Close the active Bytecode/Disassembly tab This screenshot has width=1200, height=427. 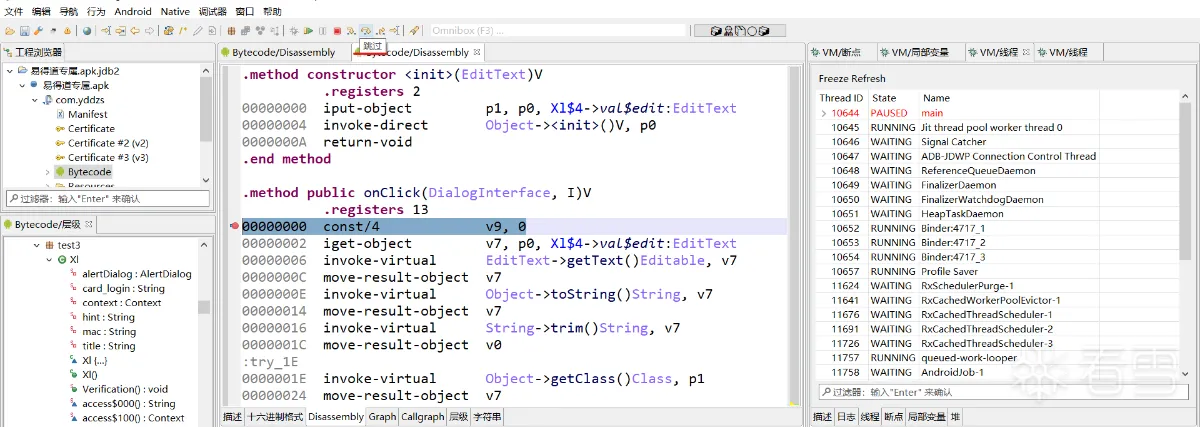pos(478,52)
